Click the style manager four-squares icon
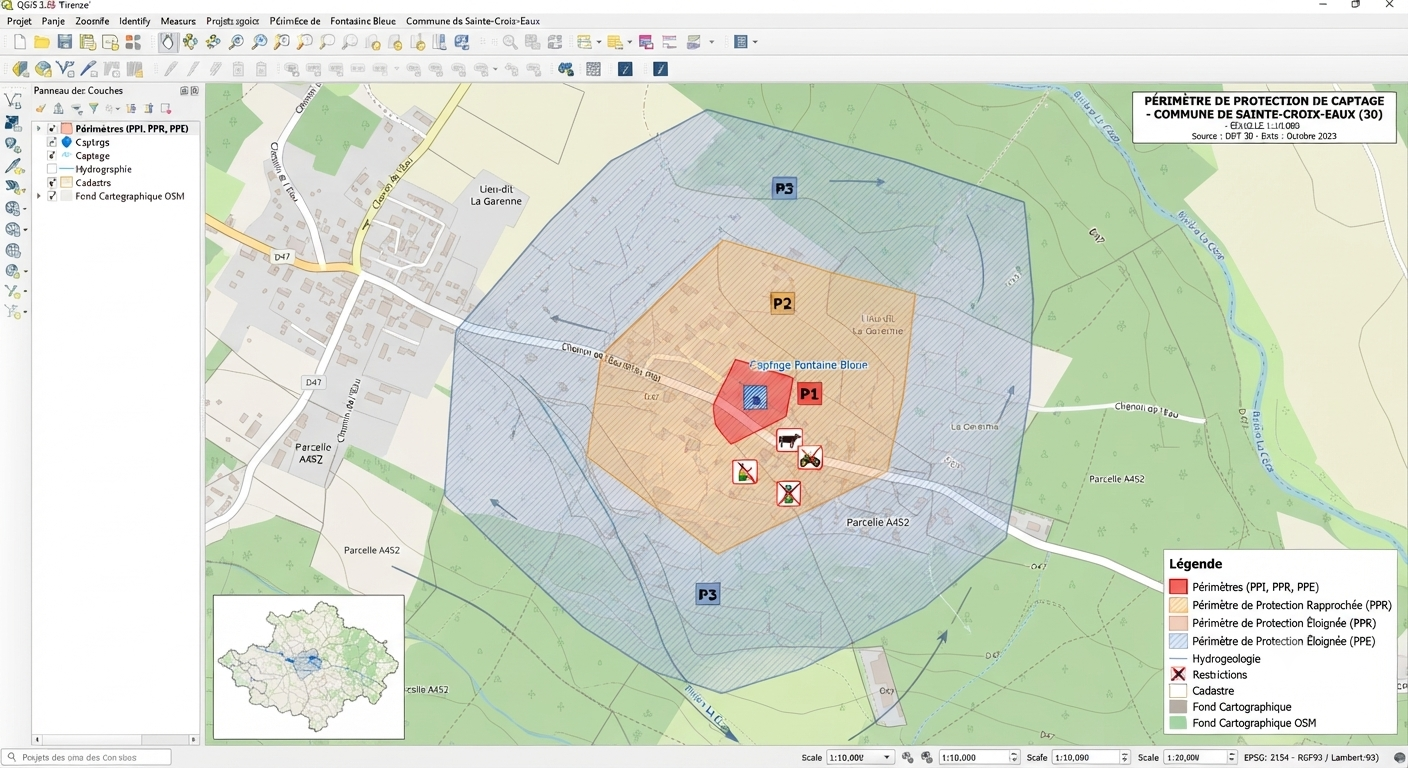1408x768 pixels. (x=133, y=42)
